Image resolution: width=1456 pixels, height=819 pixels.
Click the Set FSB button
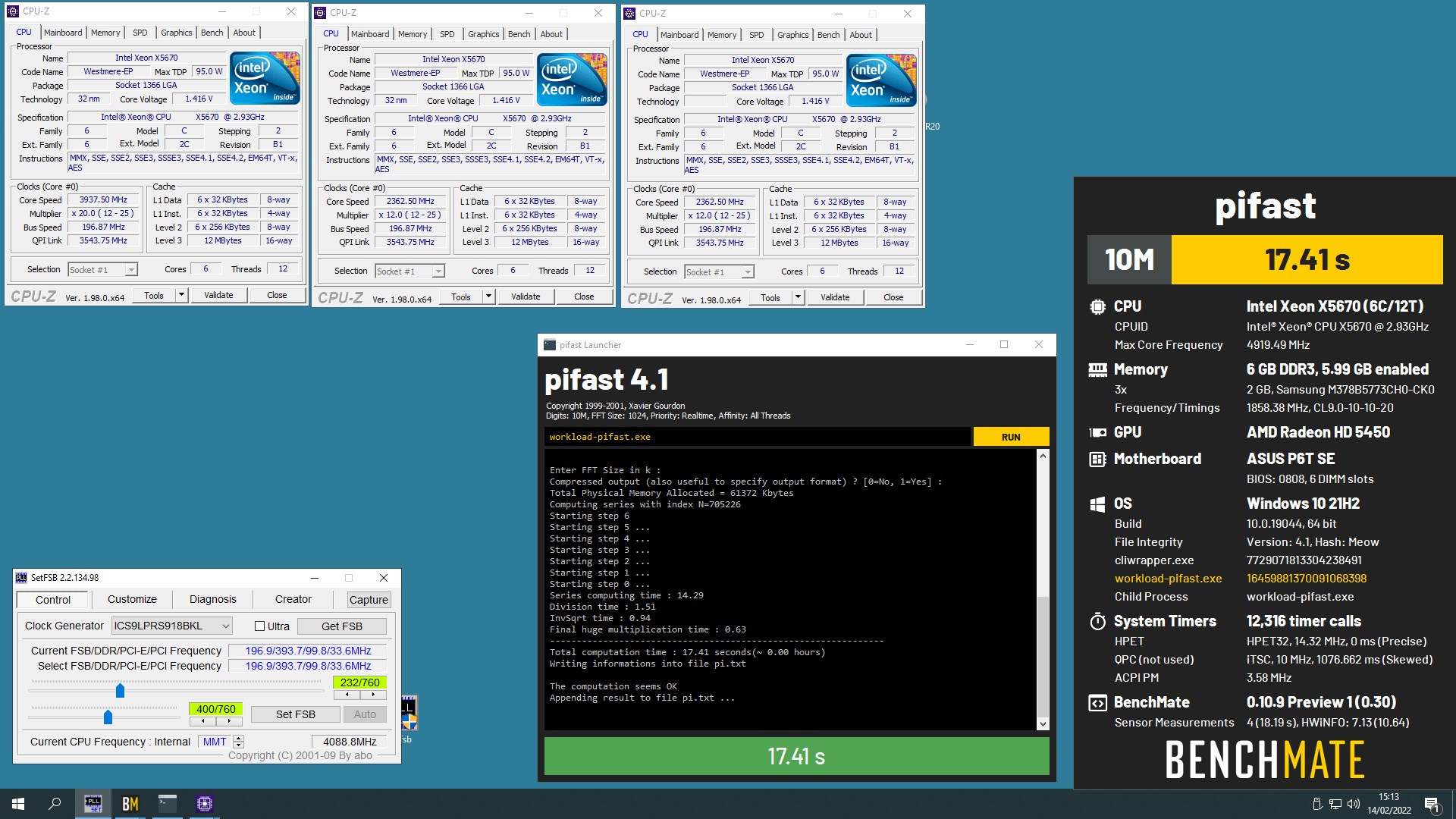[296, 714]
